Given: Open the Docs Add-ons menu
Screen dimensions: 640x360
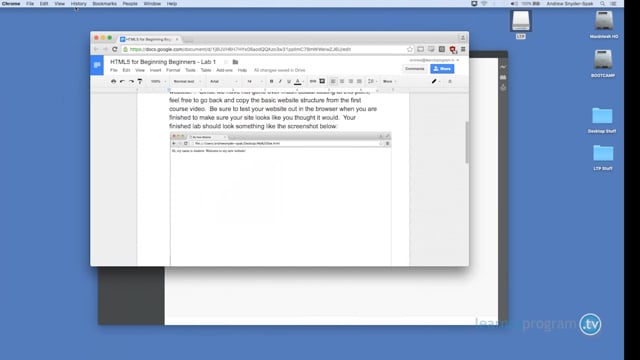Looking at the screenshot, I should [x=224, y=70].
